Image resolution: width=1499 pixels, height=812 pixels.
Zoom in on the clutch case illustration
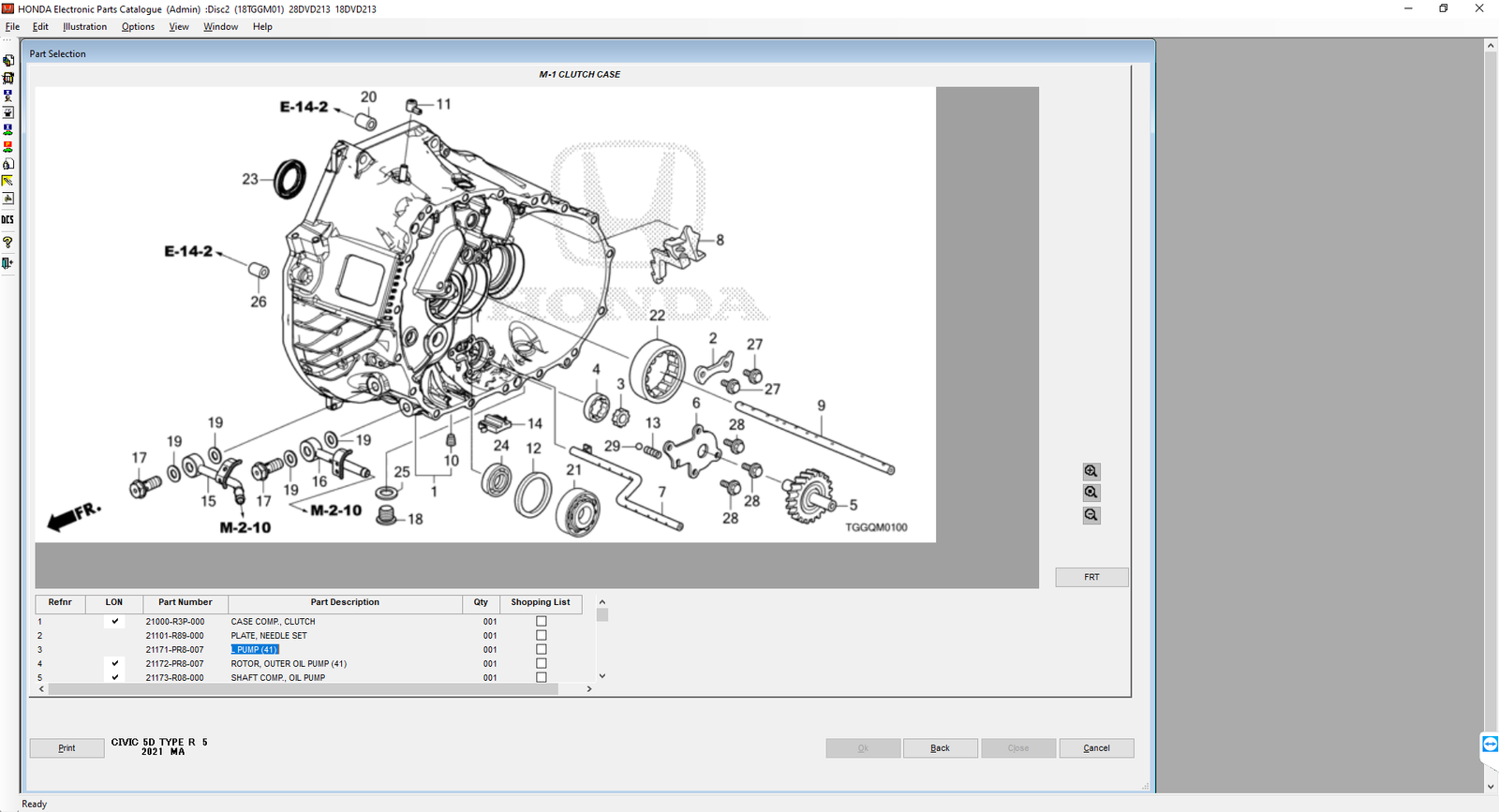[1091, 471]
